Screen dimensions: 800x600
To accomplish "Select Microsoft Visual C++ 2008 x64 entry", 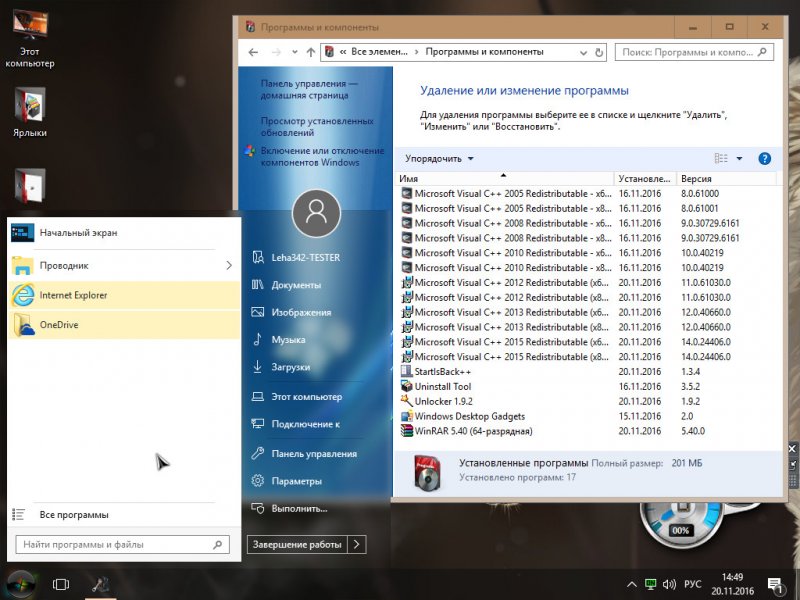I will tap(587, 223).
